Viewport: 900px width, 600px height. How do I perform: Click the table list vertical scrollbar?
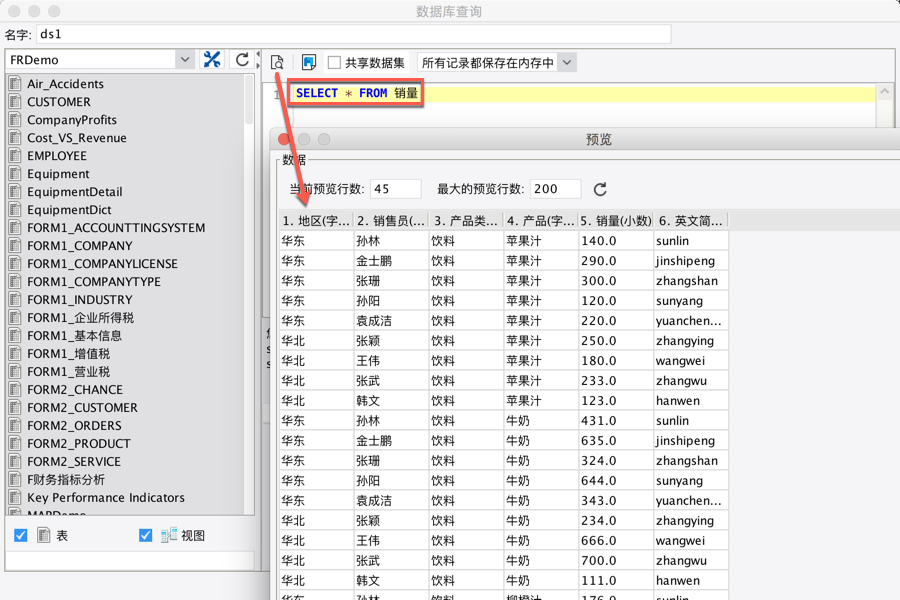coord(249,100)
